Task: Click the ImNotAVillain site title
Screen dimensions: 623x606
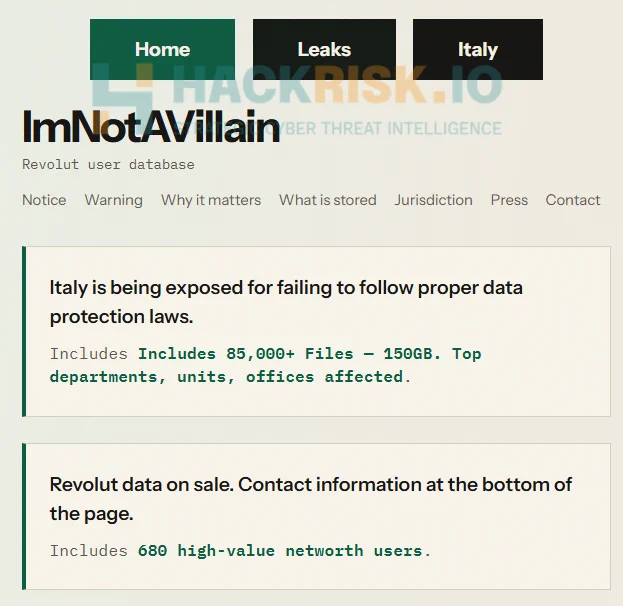Action: [151, 127]
